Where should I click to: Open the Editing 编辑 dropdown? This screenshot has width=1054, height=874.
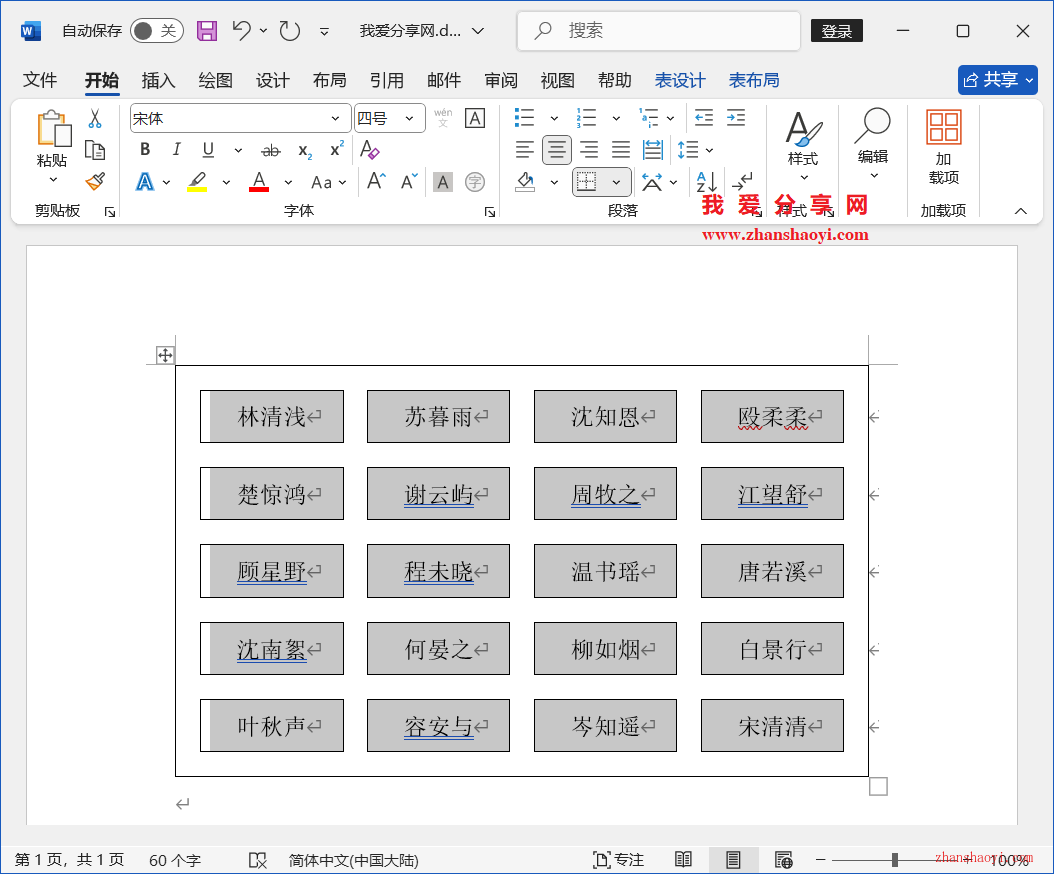pyautogui.click(x=873, y=145)
